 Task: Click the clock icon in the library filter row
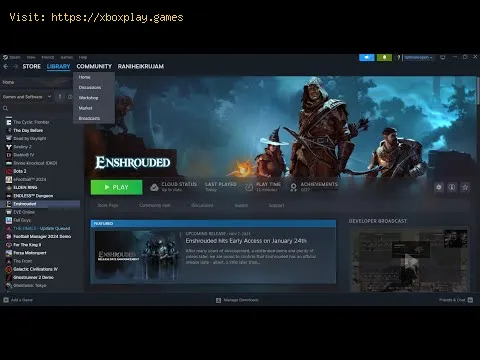pyautogui.click(x=70, y=97)
